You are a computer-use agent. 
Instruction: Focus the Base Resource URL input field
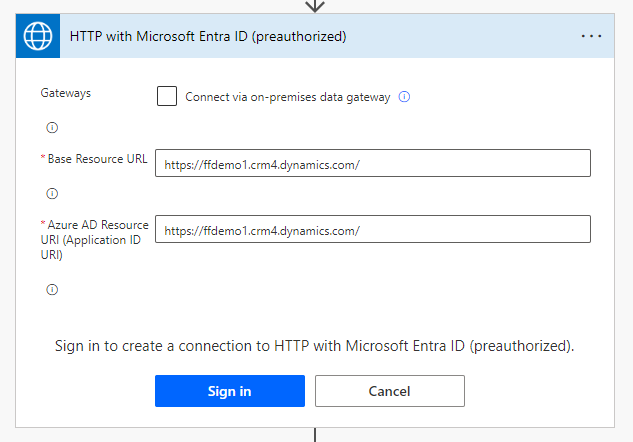click(372, 164)
